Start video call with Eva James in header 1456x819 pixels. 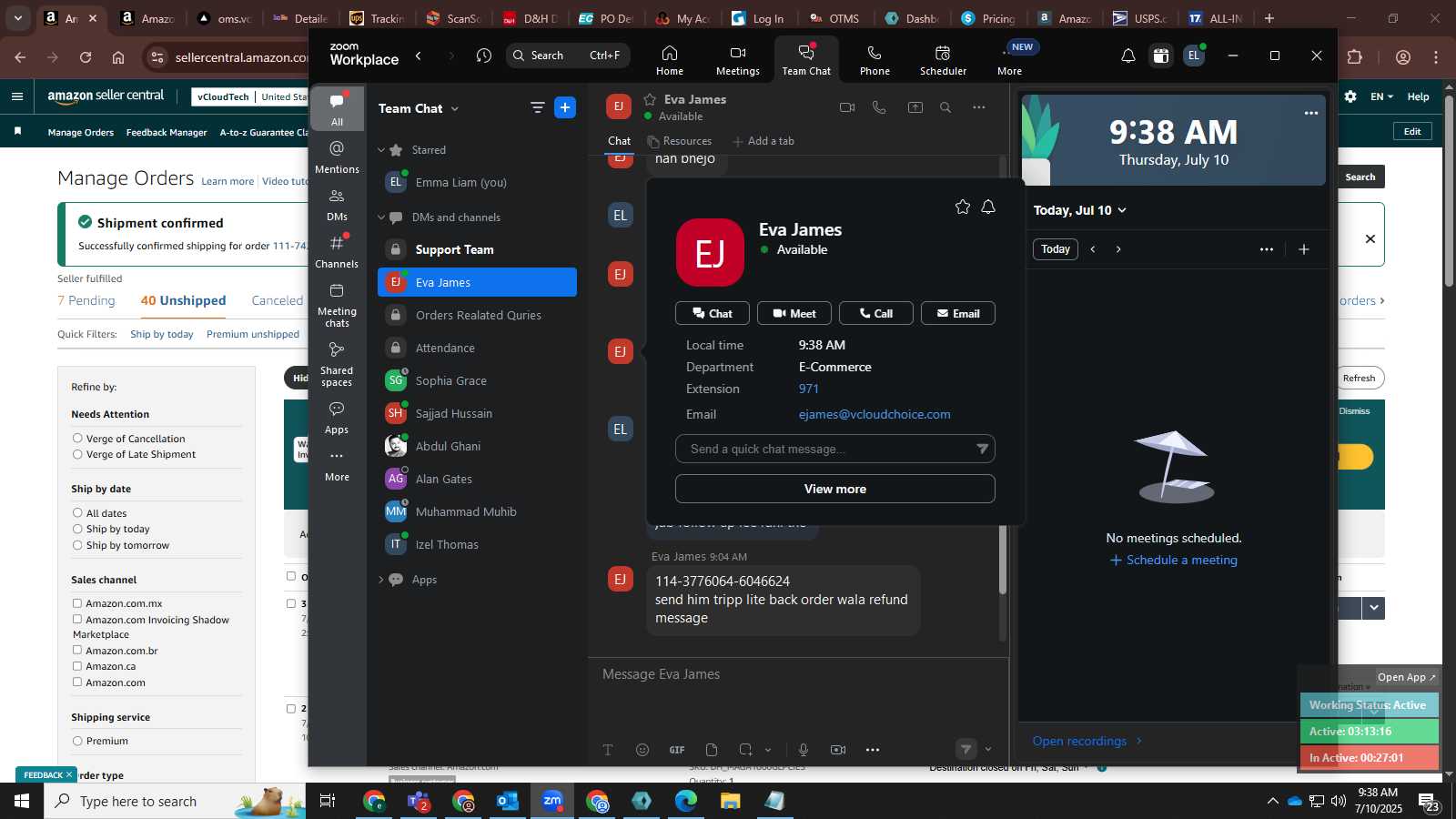(x=847, y=107)
